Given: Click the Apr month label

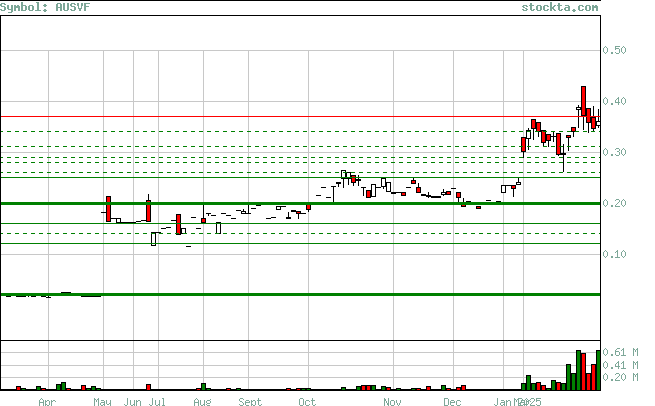Looking at the screenshot, I should click(x=47, y=402).
